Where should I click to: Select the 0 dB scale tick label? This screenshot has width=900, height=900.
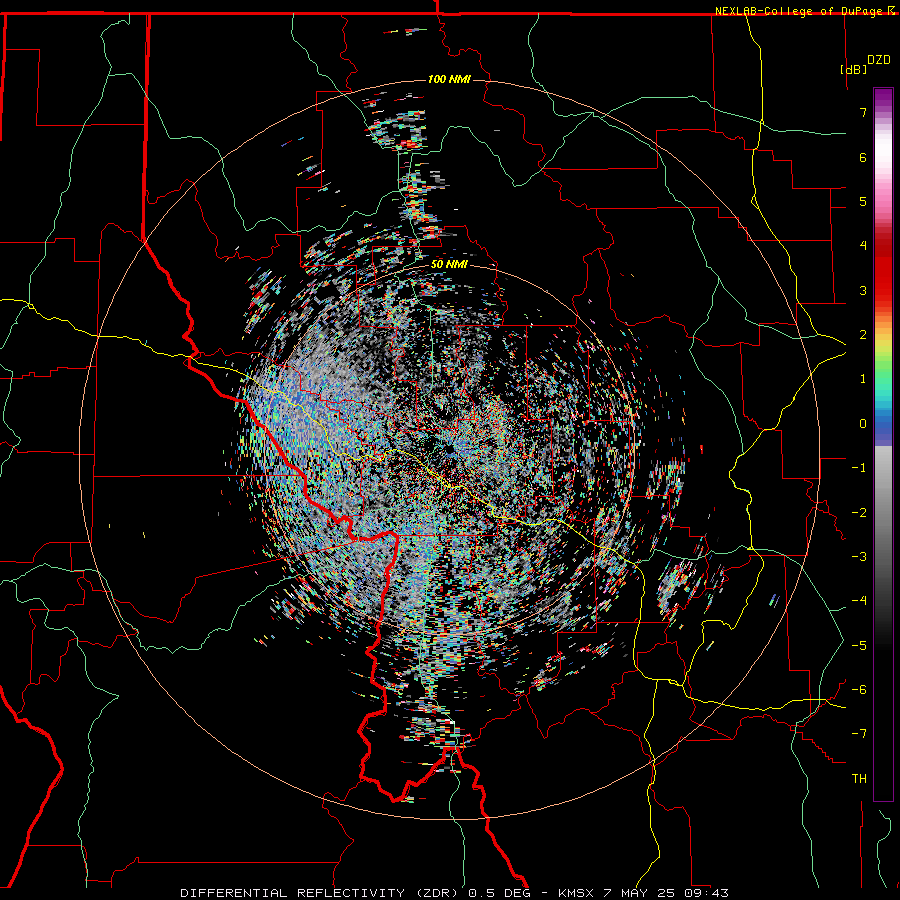(863, 424)
